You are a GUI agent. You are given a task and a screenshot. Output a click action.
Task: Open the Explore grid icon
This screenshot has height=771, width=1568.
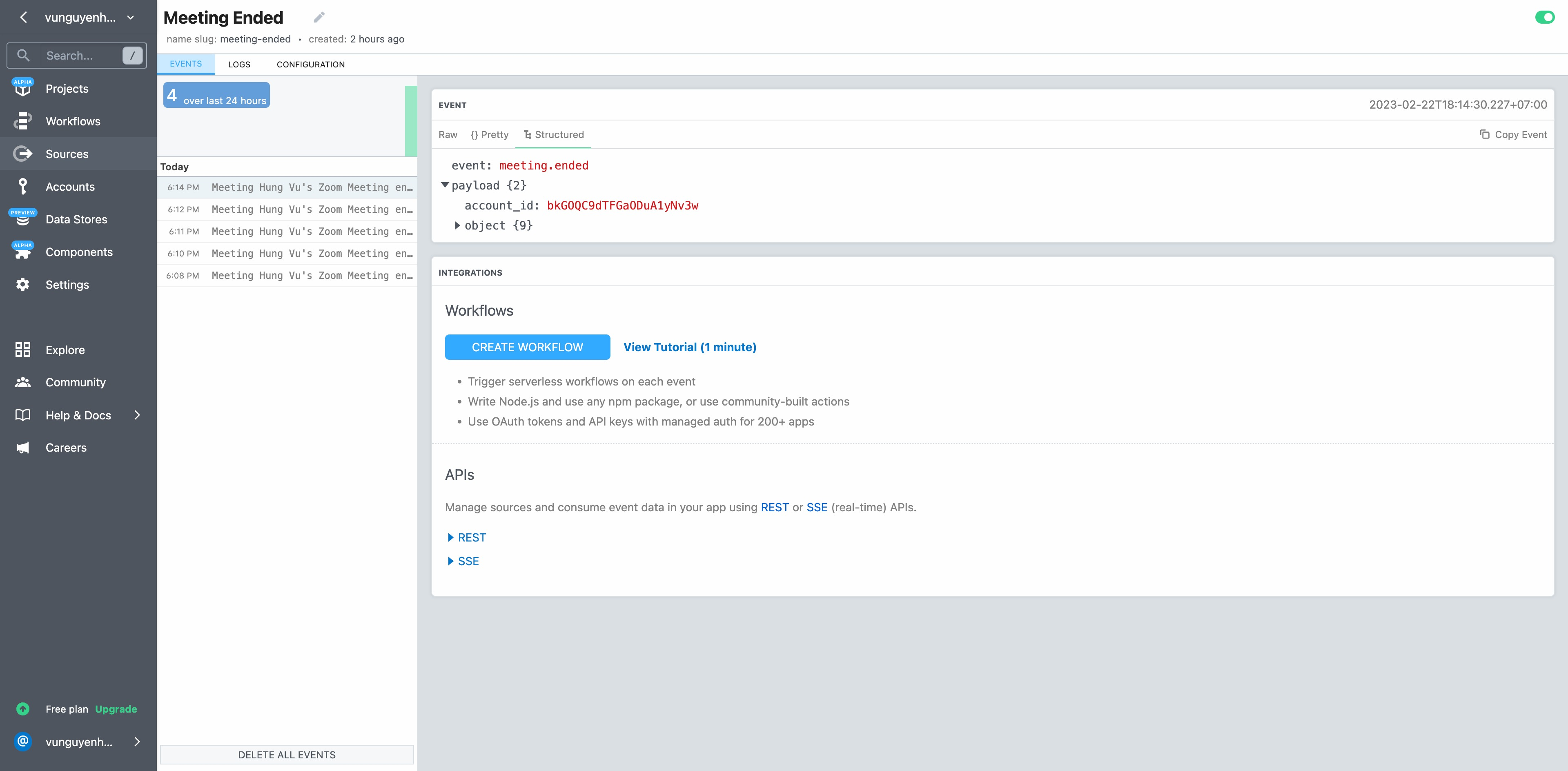pyautogui.click(x=22, y=349)
